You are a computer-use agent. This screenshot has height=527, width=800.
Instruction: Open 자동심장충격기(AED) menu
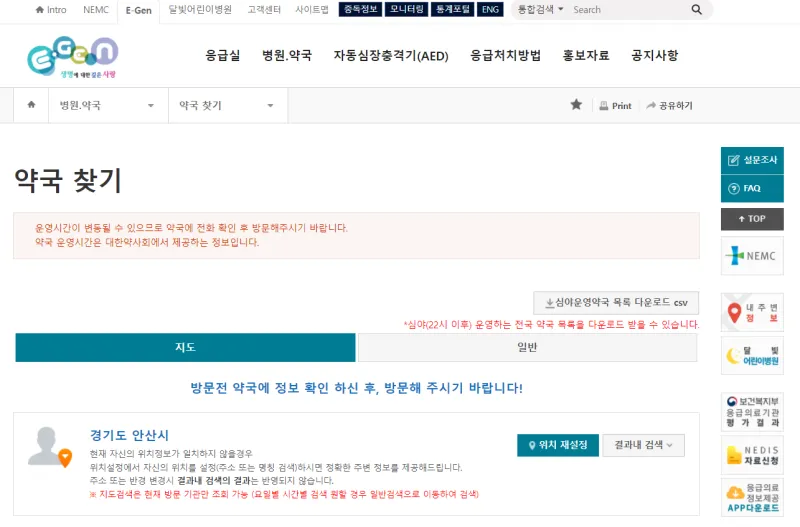tap(391, 55)
